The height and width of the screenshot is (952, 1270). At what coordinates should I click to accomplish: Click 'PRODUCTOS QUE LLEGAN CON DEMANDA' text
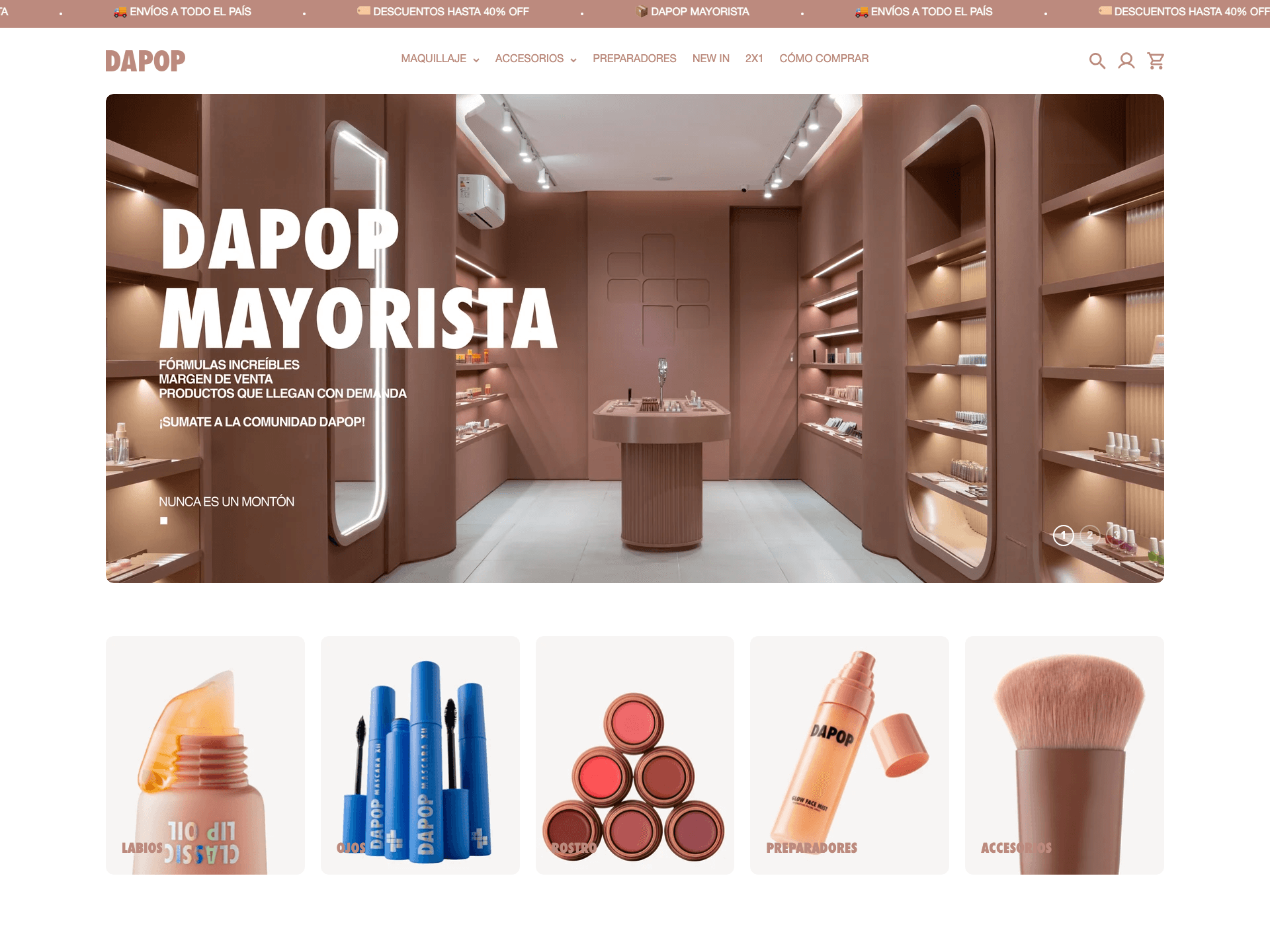[282, 393]
